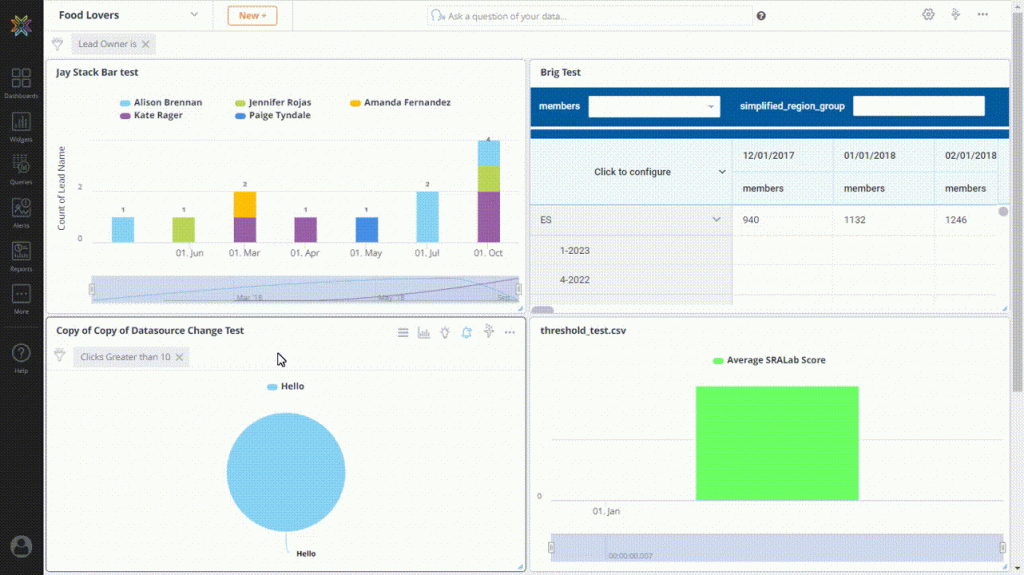The width and height of the screenshot is (1024, 575).
Task: Click Copy of Copy of Datasource title
Action: (150, 331)
